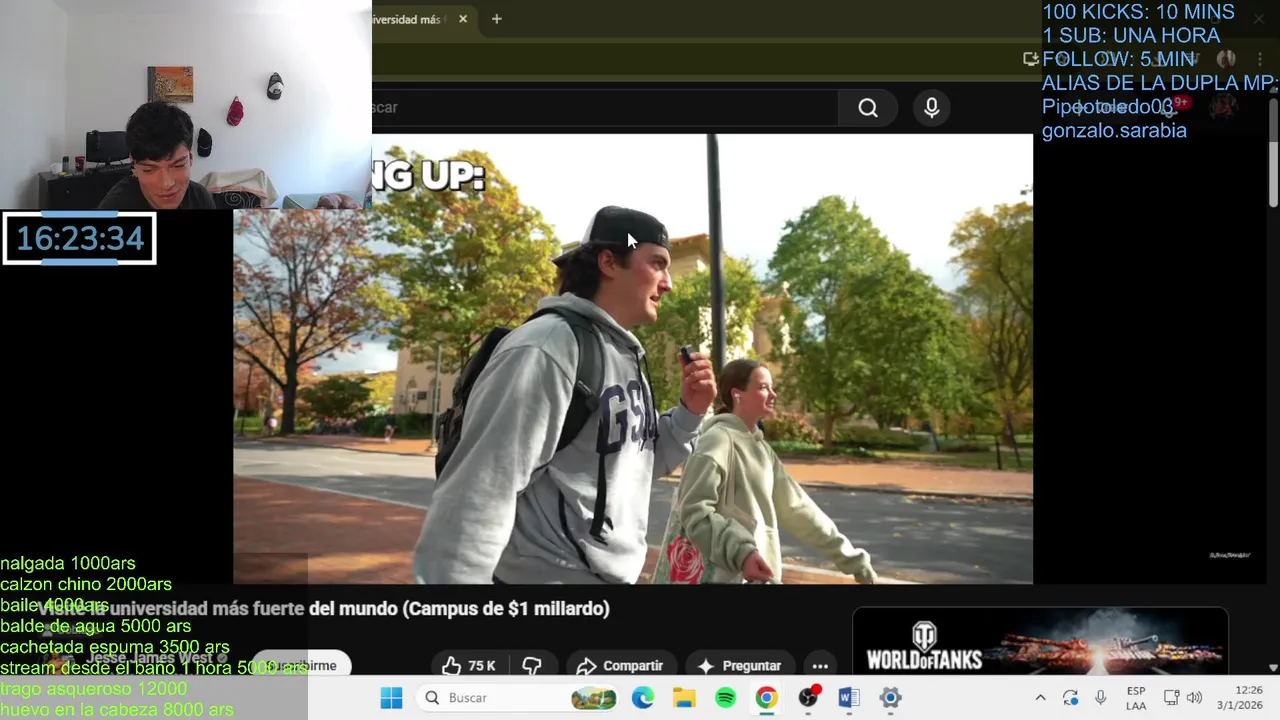Click the taskbar Buscar search box

(x=517, y=698)
